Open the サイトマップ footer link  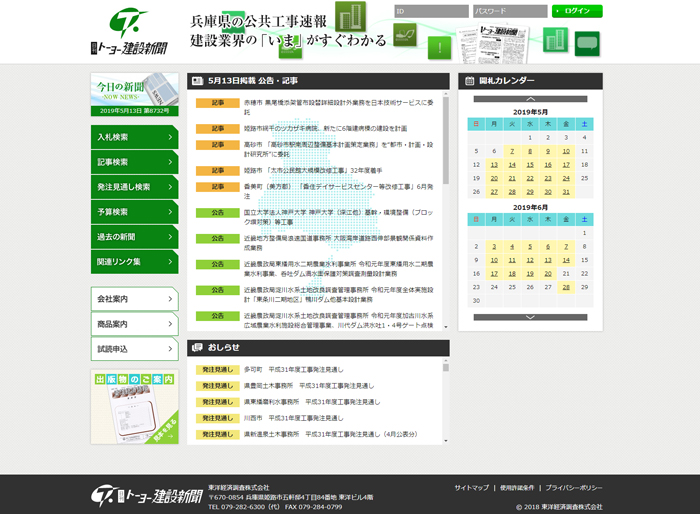coord(471,487)
